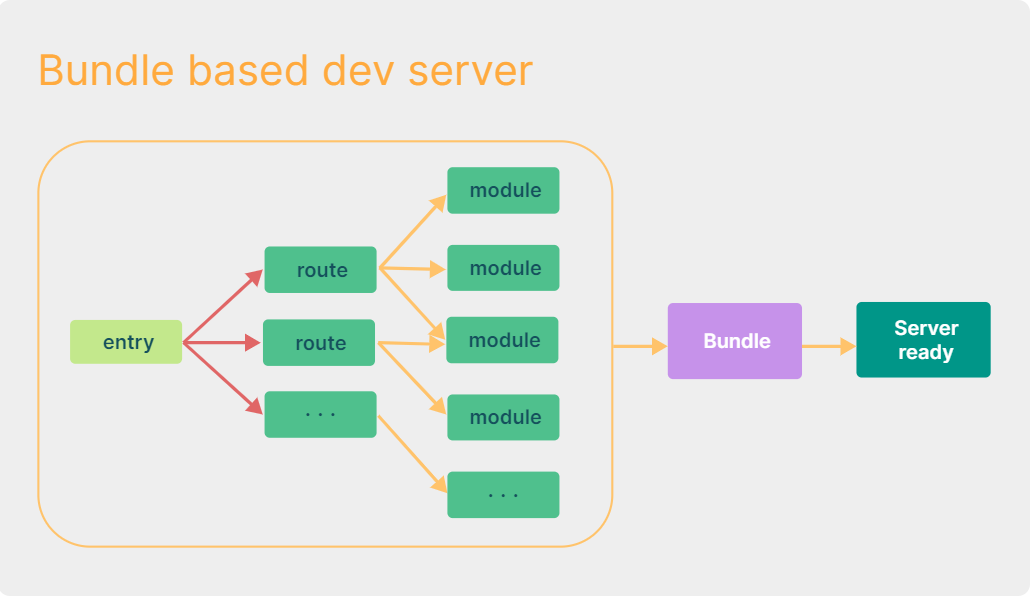This screenshot has height=596, width=1031.
Task: Click the yellow arrowhead pointing into Bundle
Action: [659, 346]
